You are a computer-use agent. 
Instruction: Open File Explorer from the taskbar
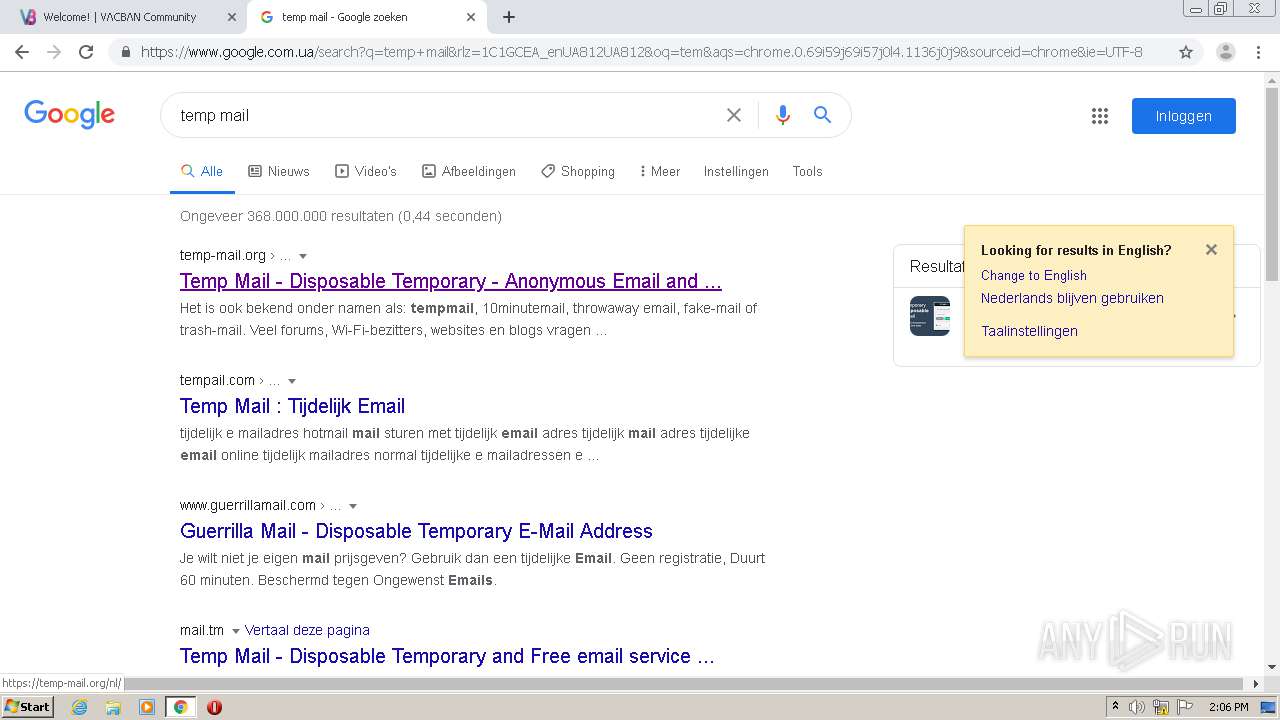point(113,707)
